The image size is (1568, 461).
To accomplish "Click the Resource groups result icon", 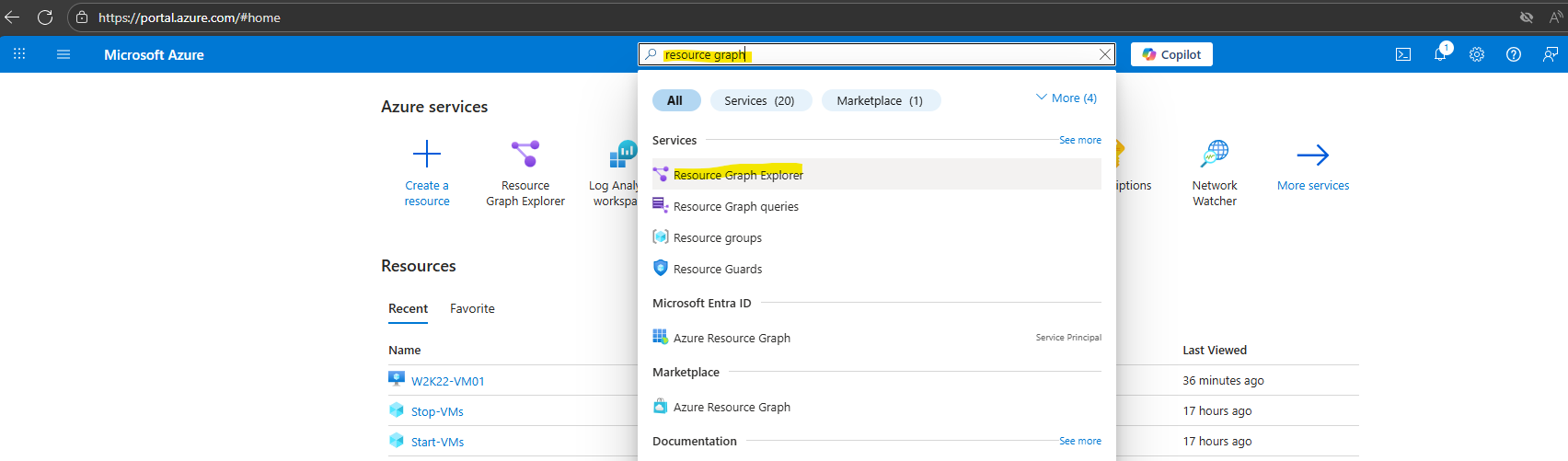I will click(x=661, y=236).
